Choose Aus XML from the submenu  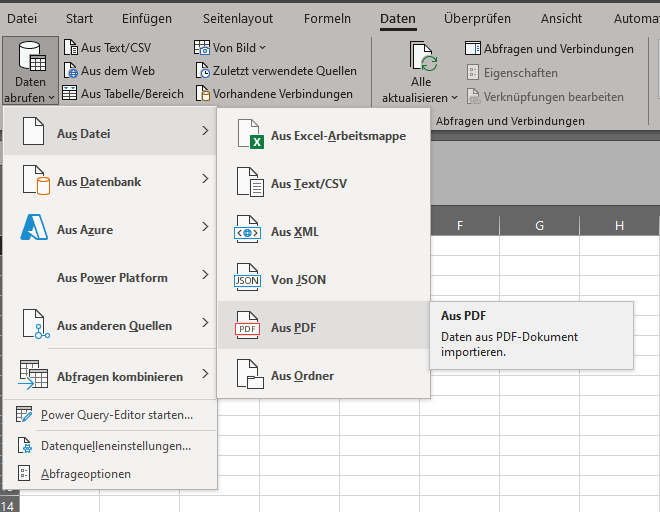[324, 230]
